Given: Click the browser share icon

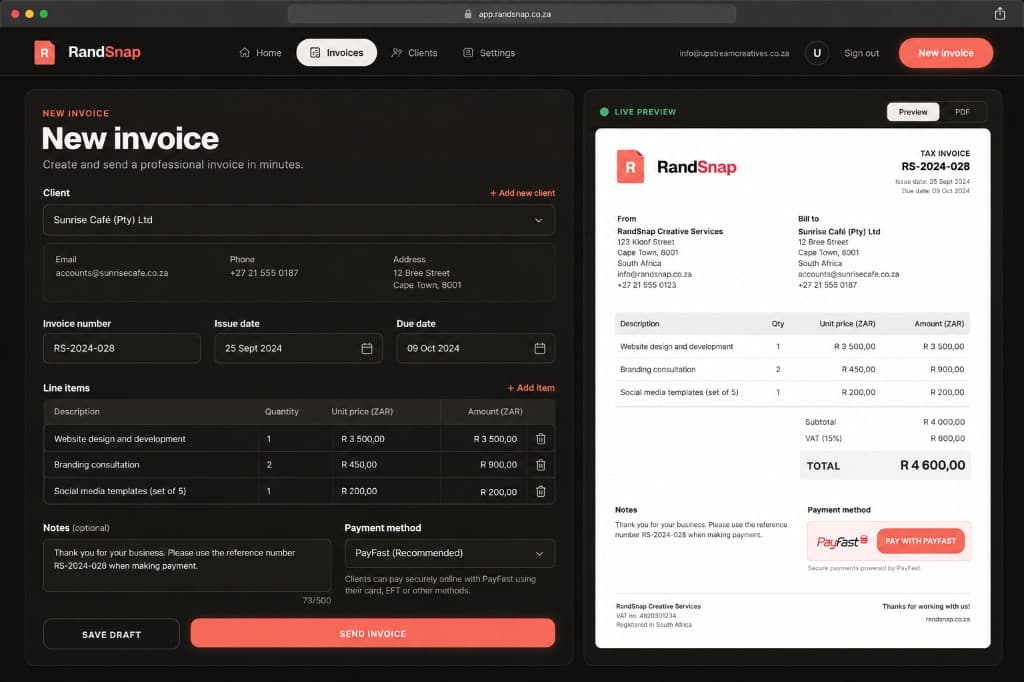Looking at the screenshot, I should click(x=1000, y=14).
